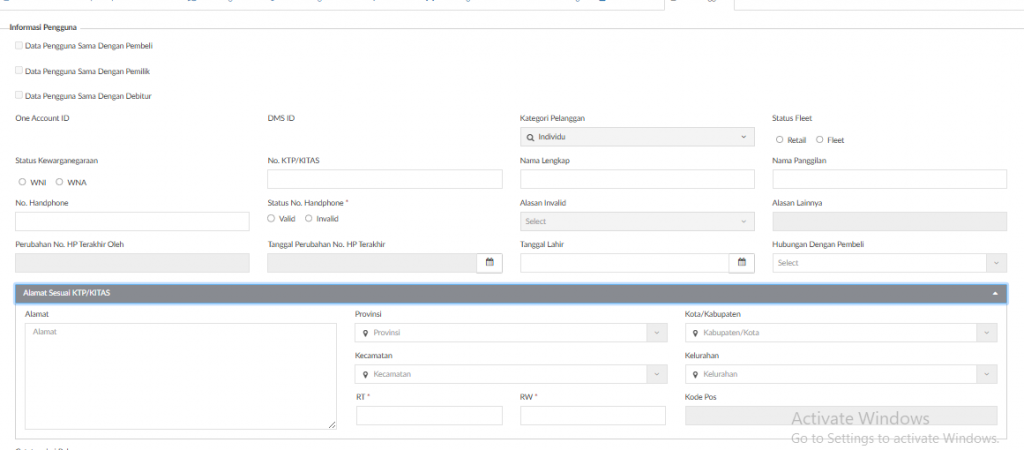Expand the Kabupaten/Kota dropdown
The image size is (1024, 450).
(840, 333)
